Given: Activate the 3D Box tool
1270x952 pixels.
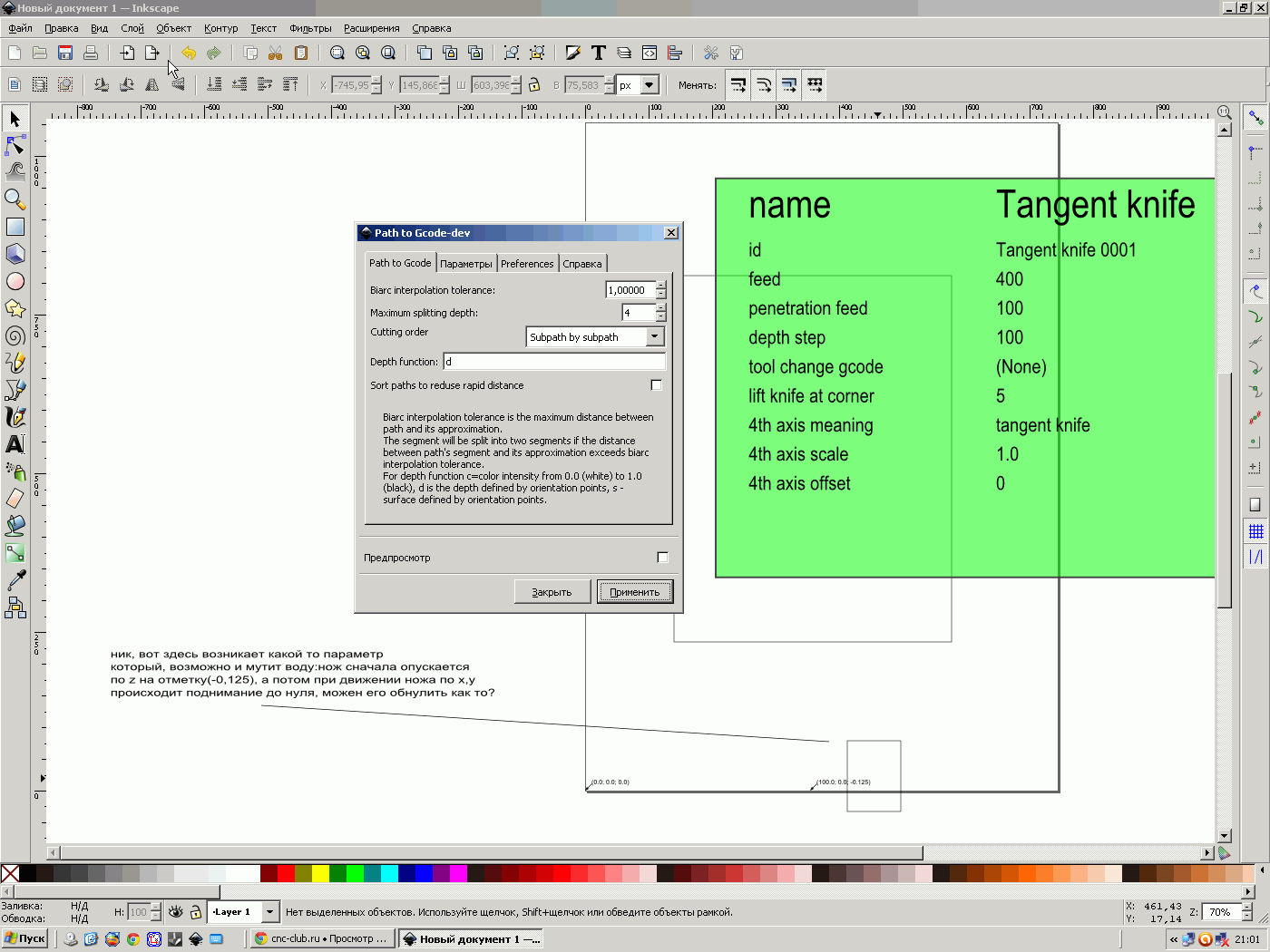Looking at the screenshot, I should tap(15, 254).
